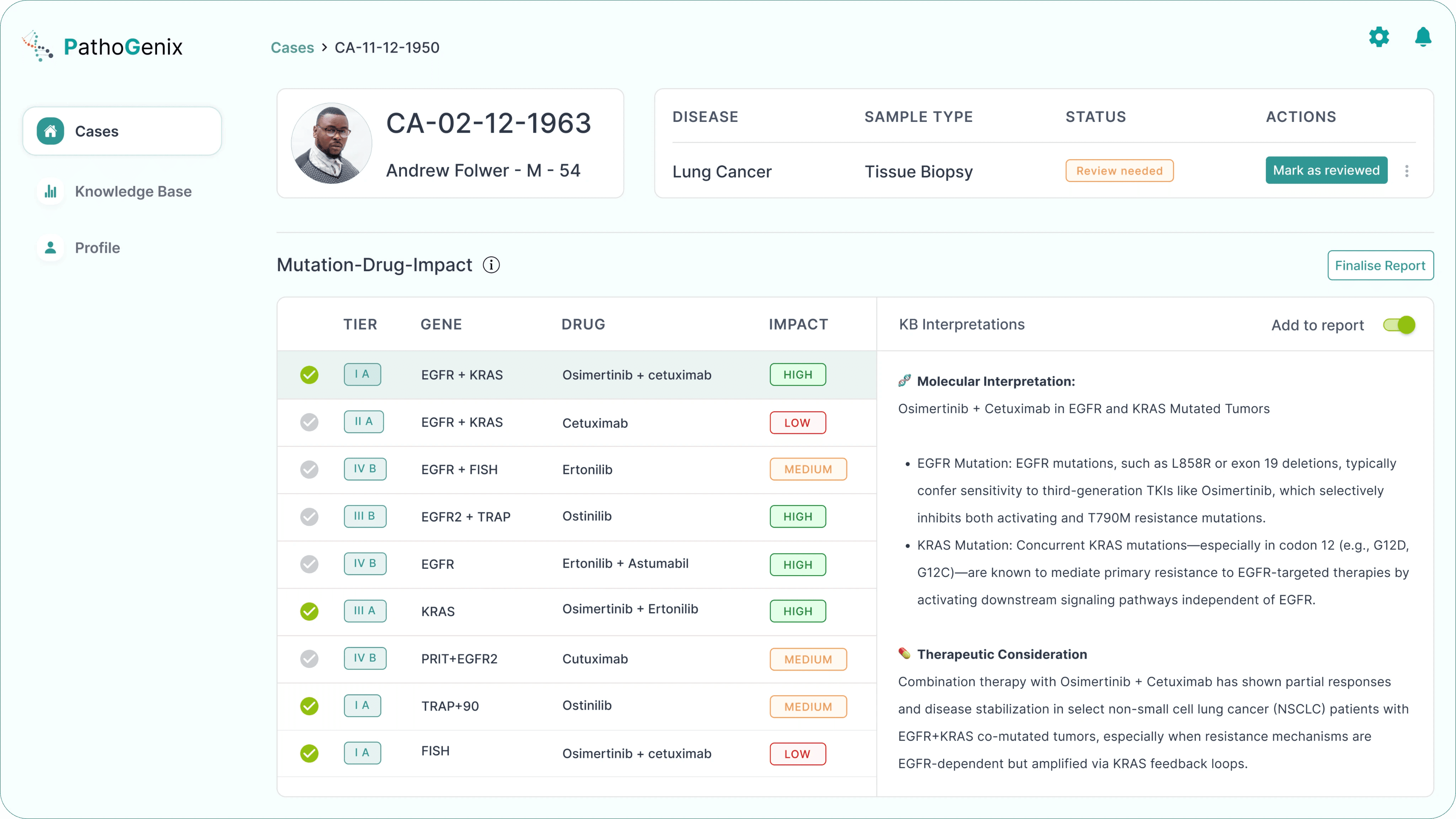Open settings gear icon
The height and width of the screenshot is (819, 1456).
[x=1379, y=37]
